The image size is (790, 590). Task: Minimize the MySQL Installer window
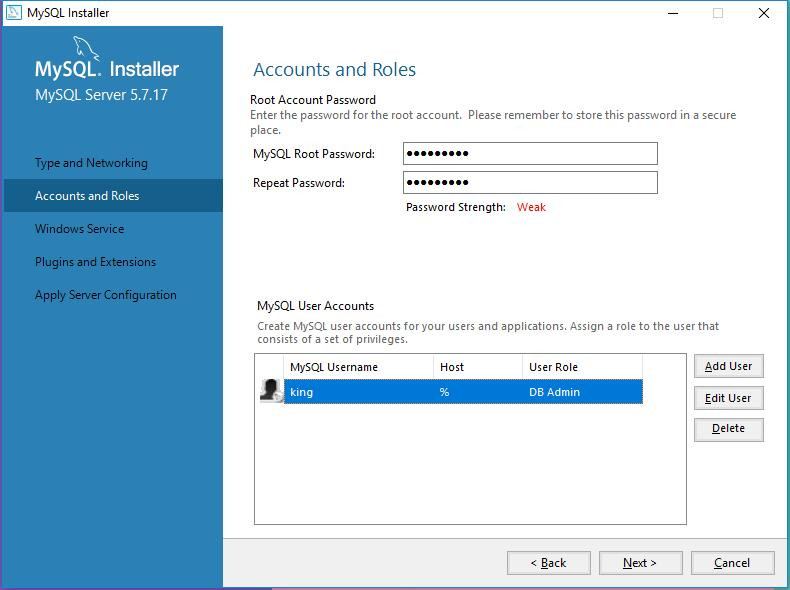click(673, 13)
